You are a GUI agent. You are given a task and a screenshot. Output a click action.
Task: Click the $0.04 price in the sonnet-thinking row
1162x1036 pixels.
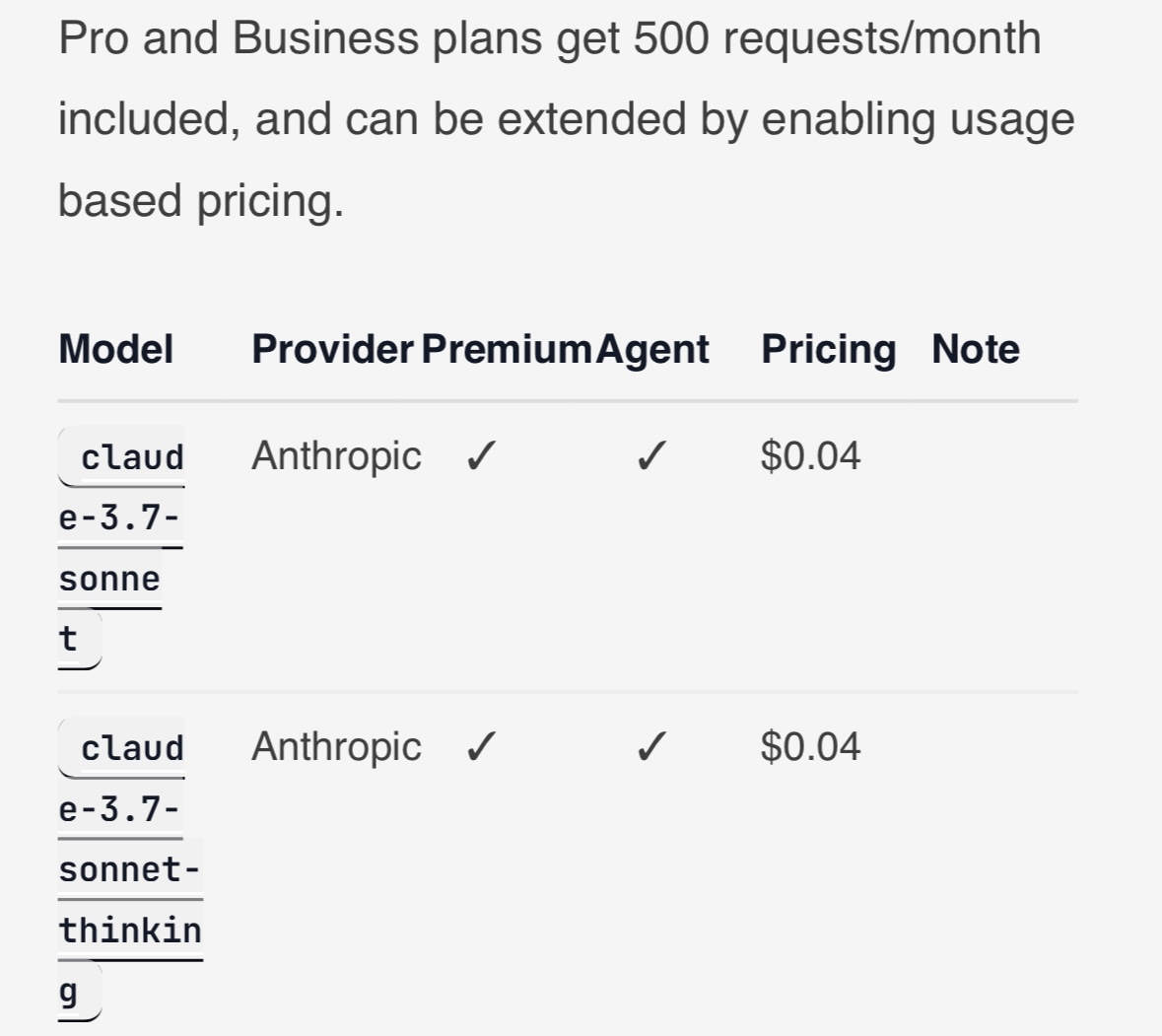click(811, 747)
